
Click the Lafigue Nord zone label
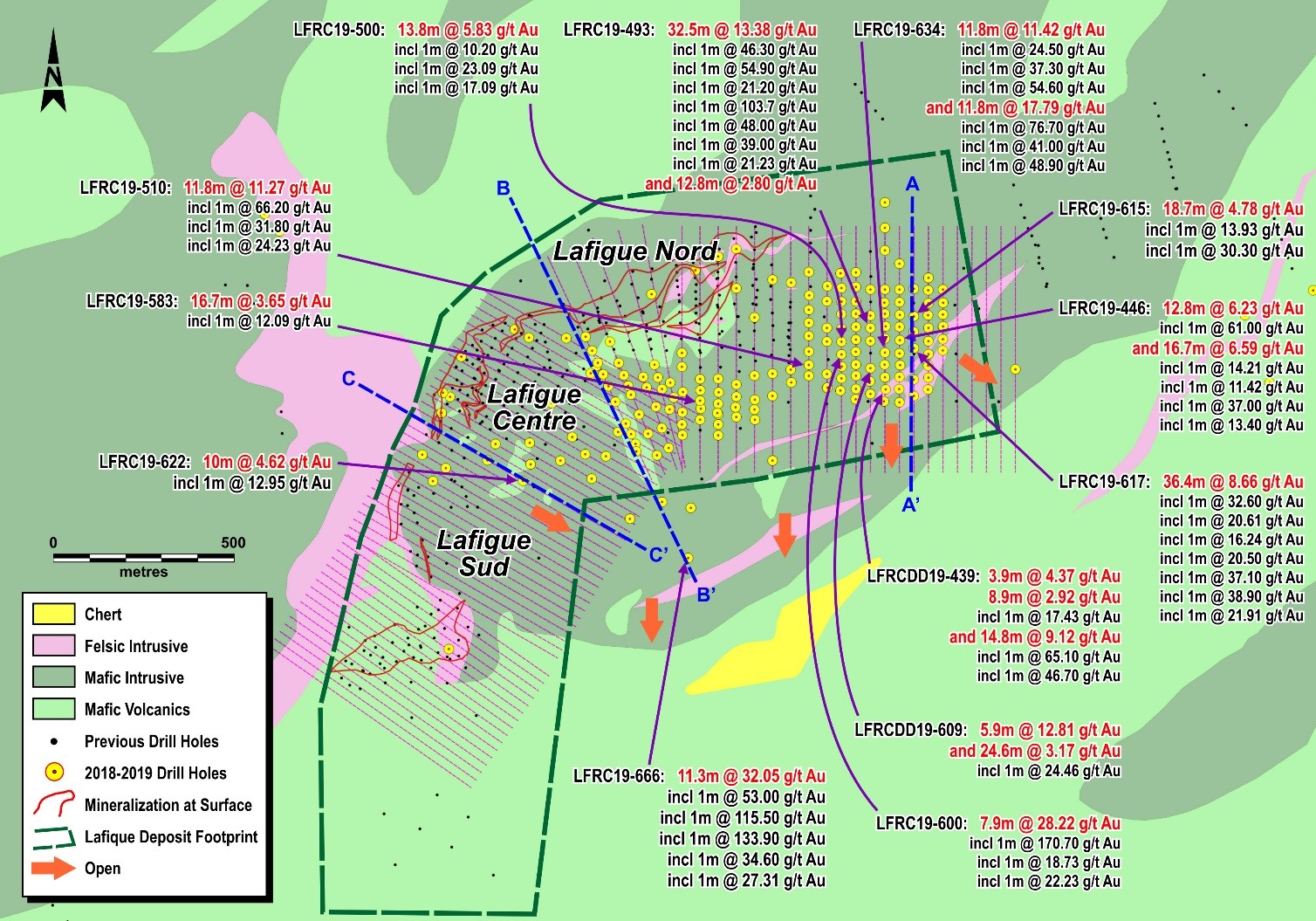635,252
